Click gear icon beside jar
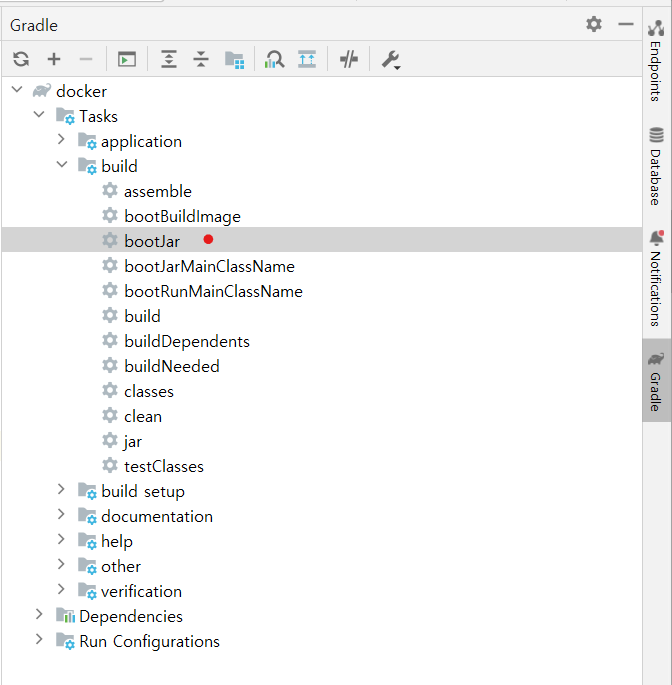The image size is (672, 685). click(x=110, y=440)
